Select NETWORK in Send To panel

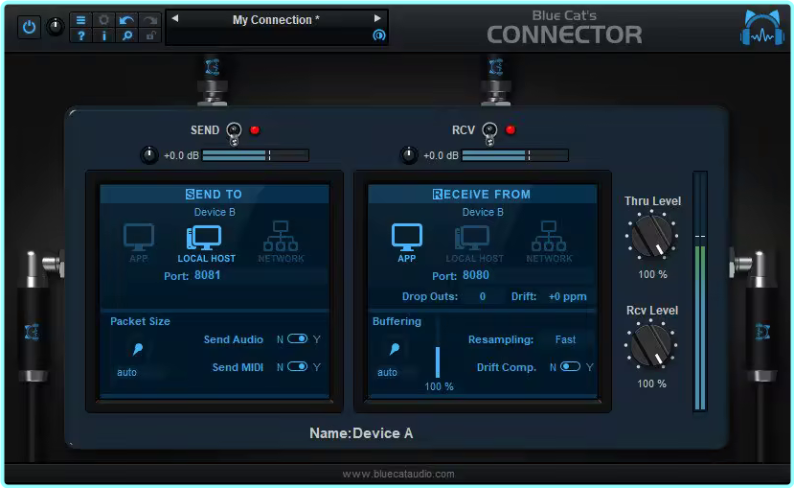[x=281, y=243]
